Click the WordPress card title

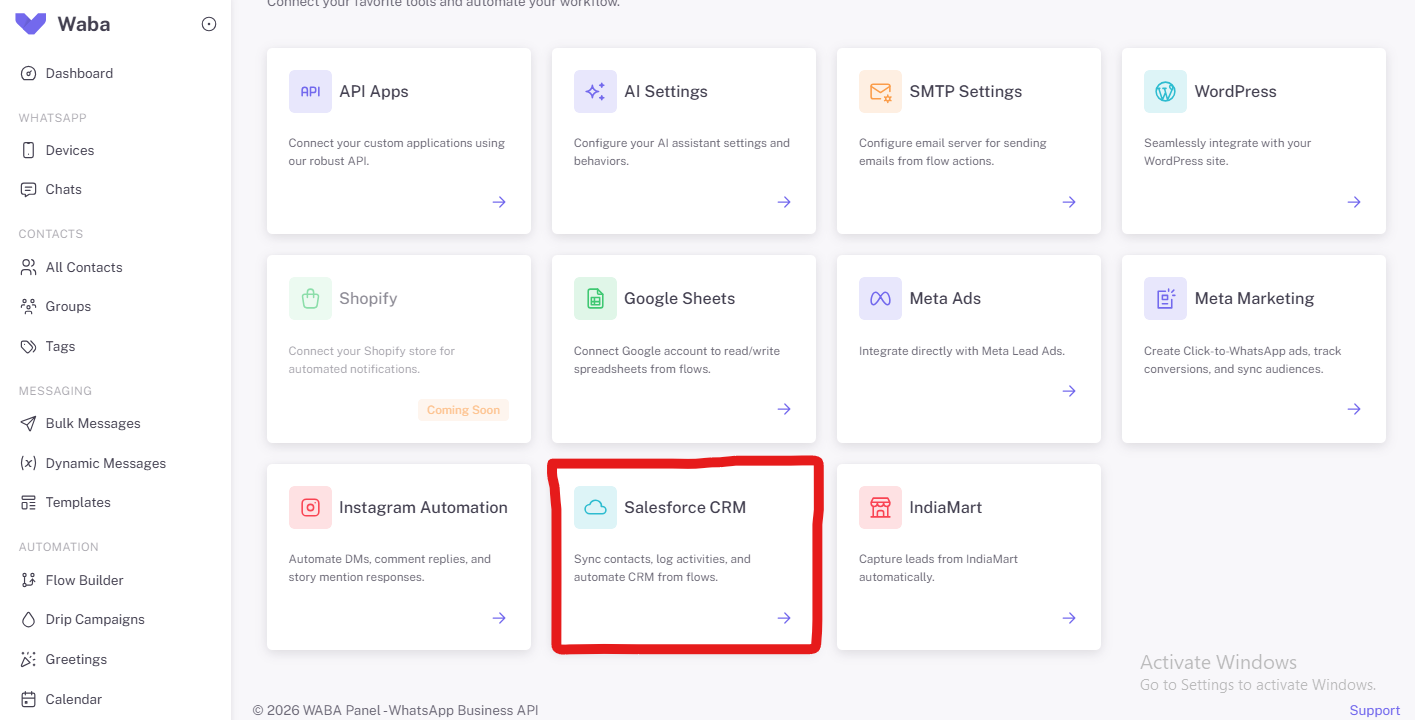[x=1235, y=91]
